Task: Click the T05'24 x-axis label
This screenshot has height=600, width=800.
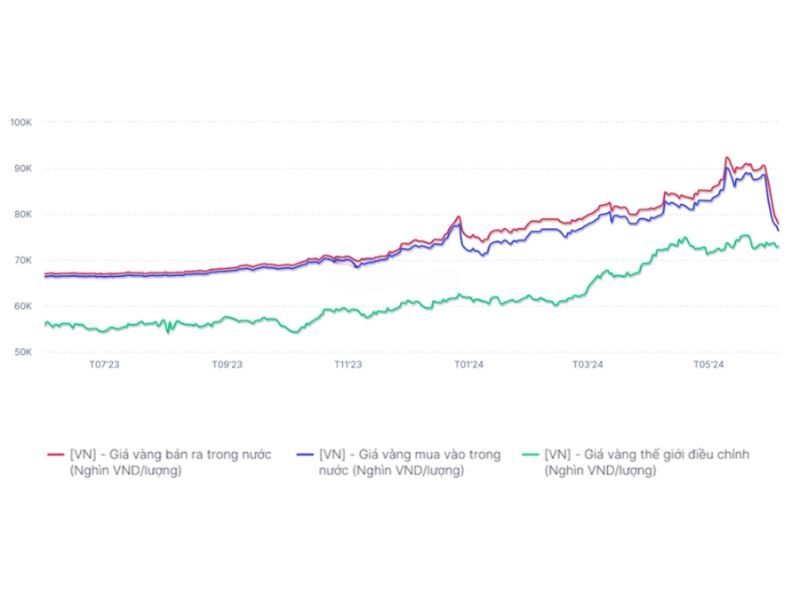Action: (709, 366)
